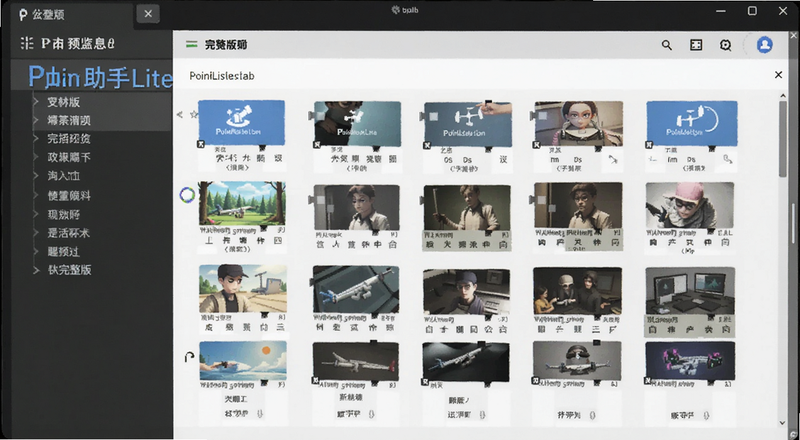This screenshot has width=800, height=440.
Task: Close the open tab with the X button
Action: 148,14
